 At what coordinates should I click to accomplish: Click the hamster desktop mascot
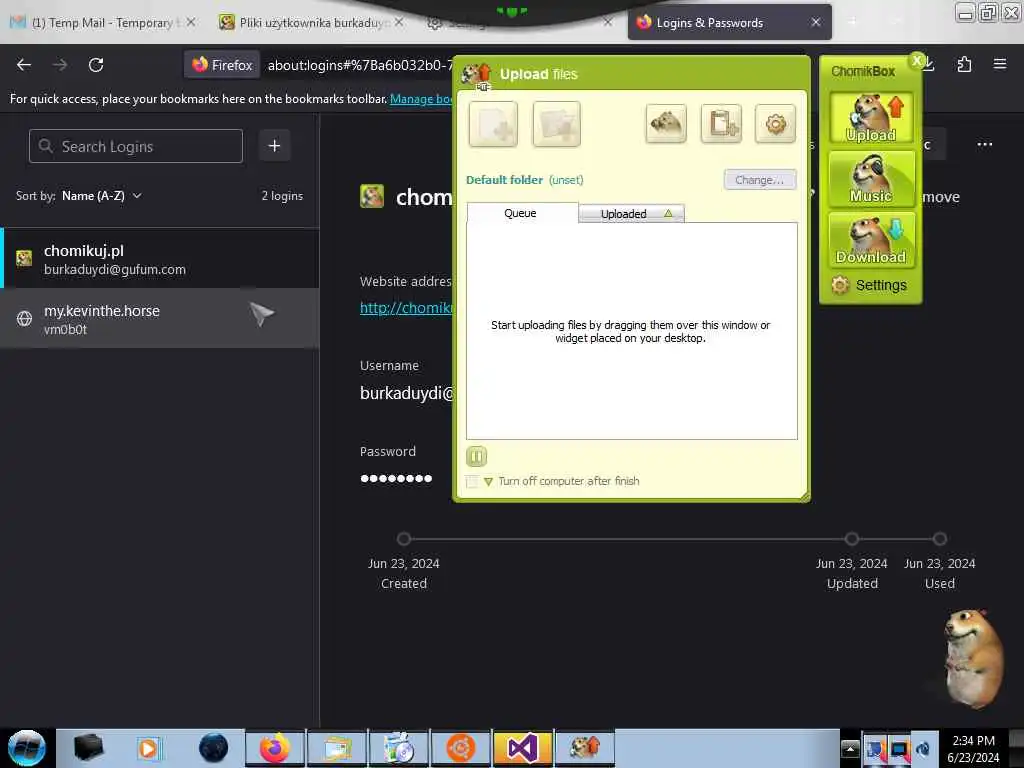coord(973,658)
